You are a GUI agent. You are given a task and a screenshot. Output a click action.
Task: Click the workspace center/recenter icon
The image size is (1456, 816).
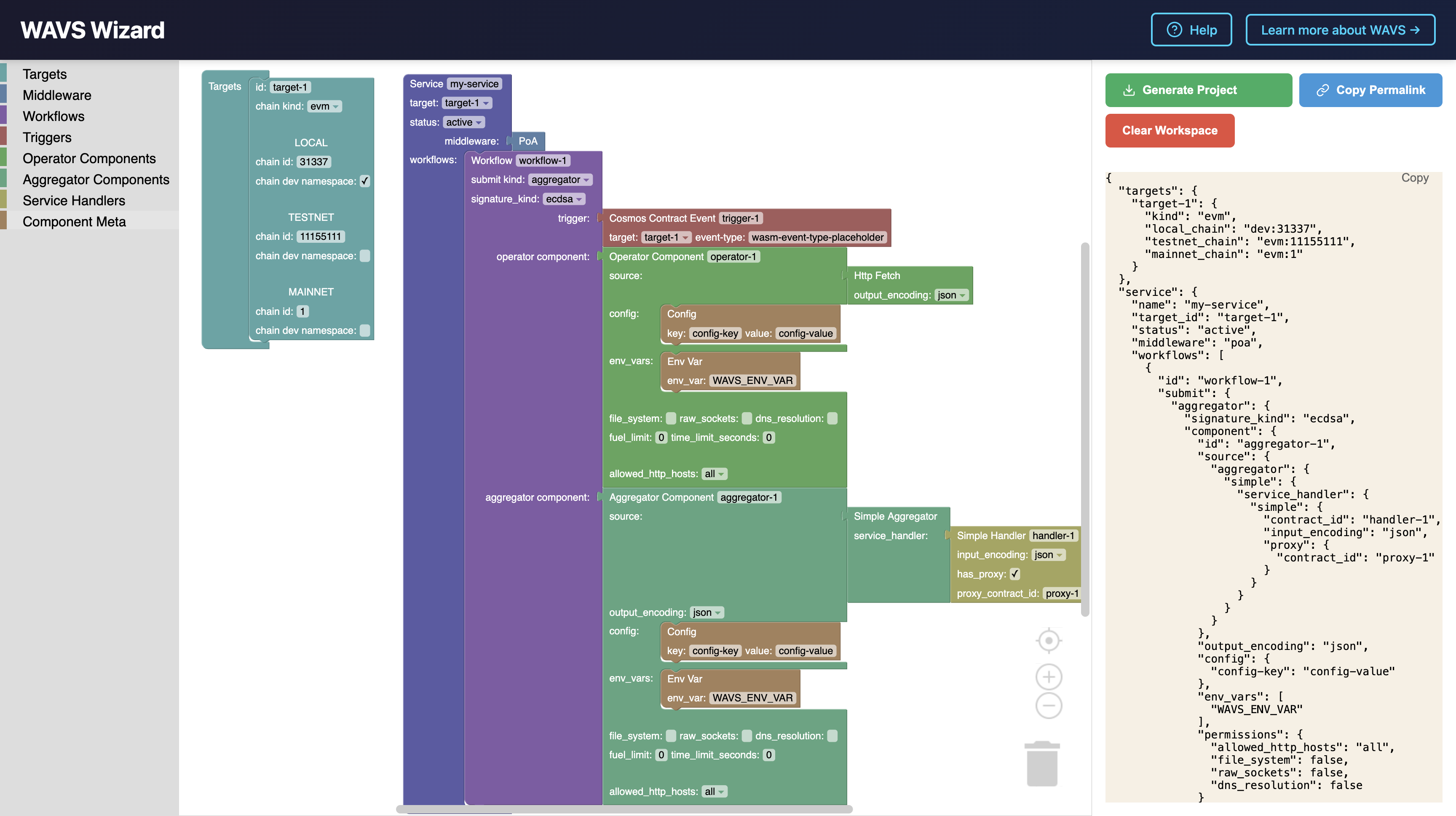pyautogui.click(x=1049, y=641)
